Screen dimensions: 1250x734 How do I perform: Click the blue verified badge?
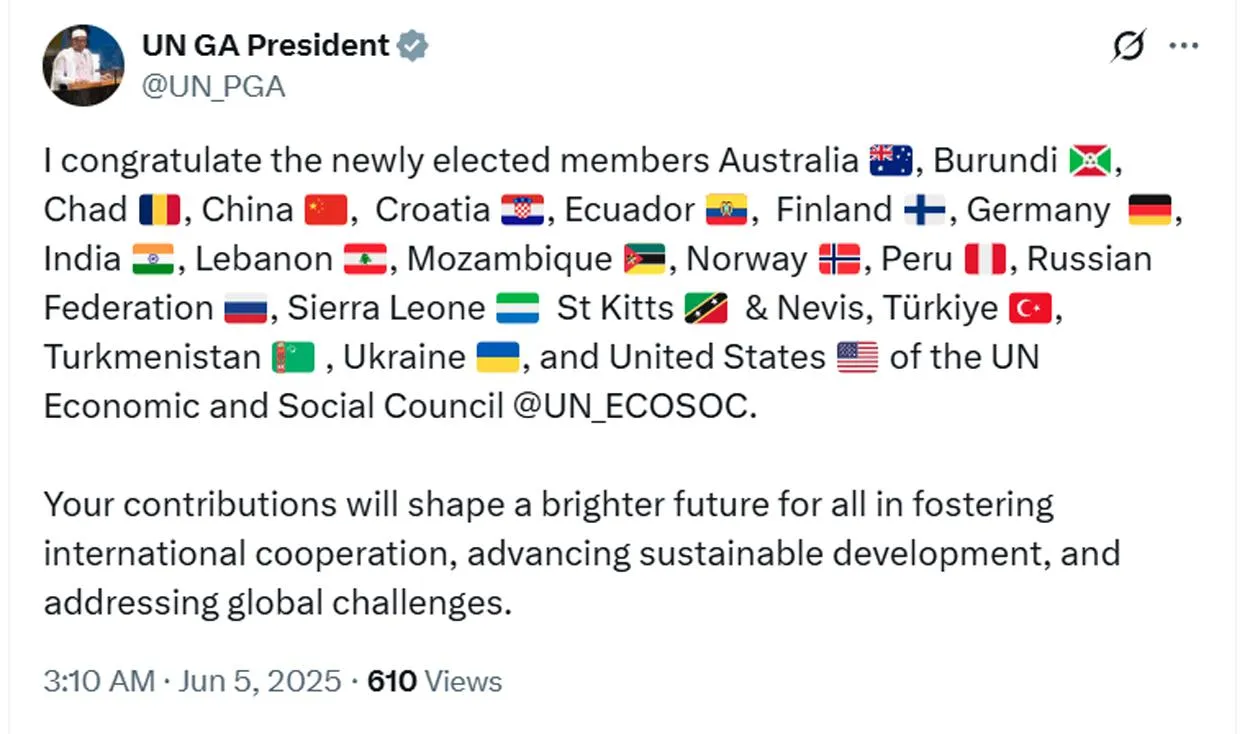pyautogui.click(x=413, y=46)
